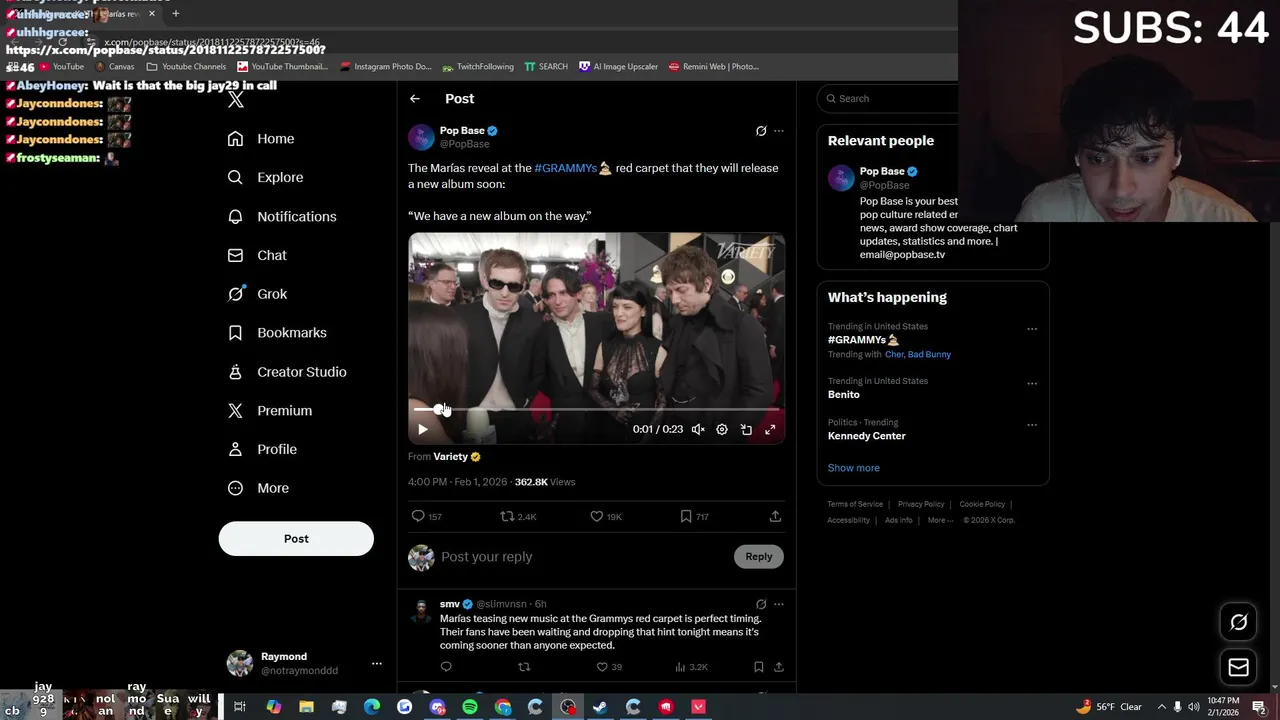Click the large Post button
The image size is (1280, 720).
[x=296, y=538]
